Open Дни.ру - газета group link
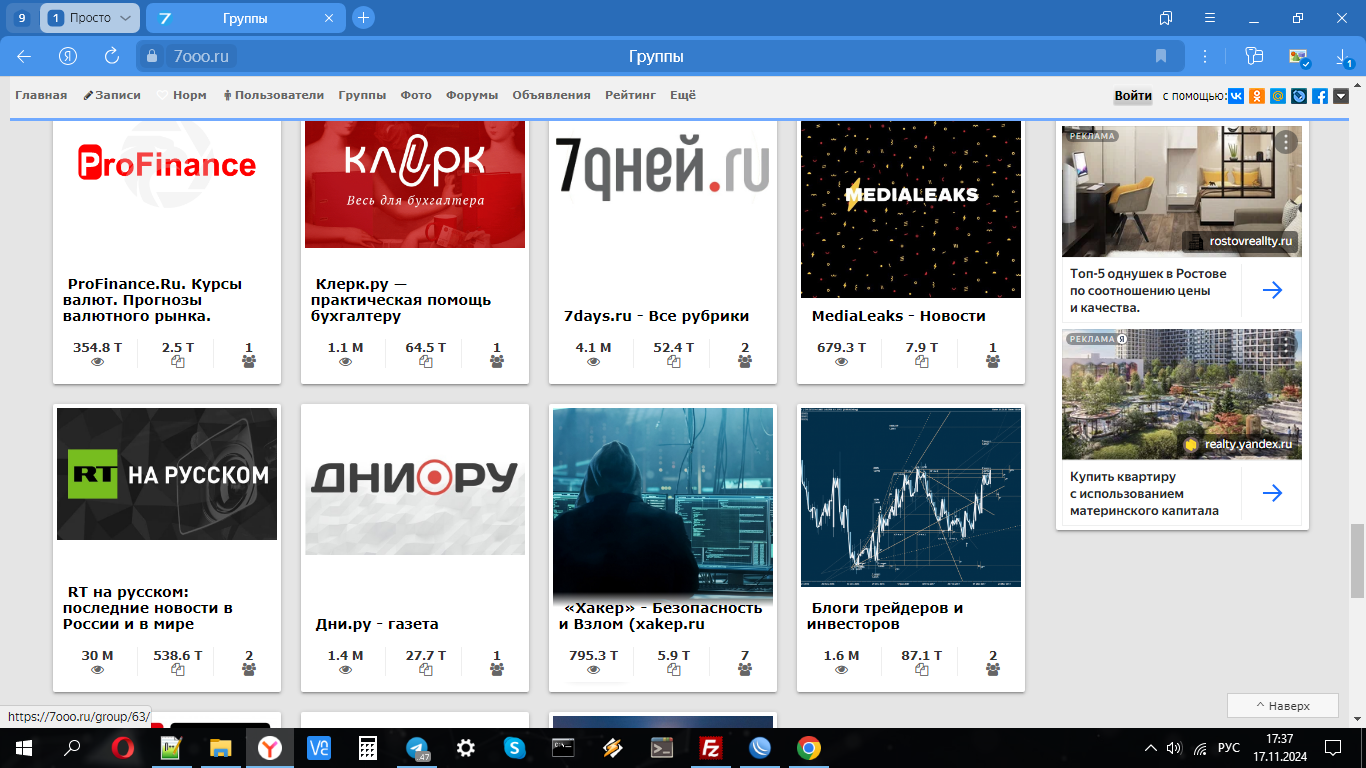This screenshot has height=768, width=1366. [x=377, y=624]
